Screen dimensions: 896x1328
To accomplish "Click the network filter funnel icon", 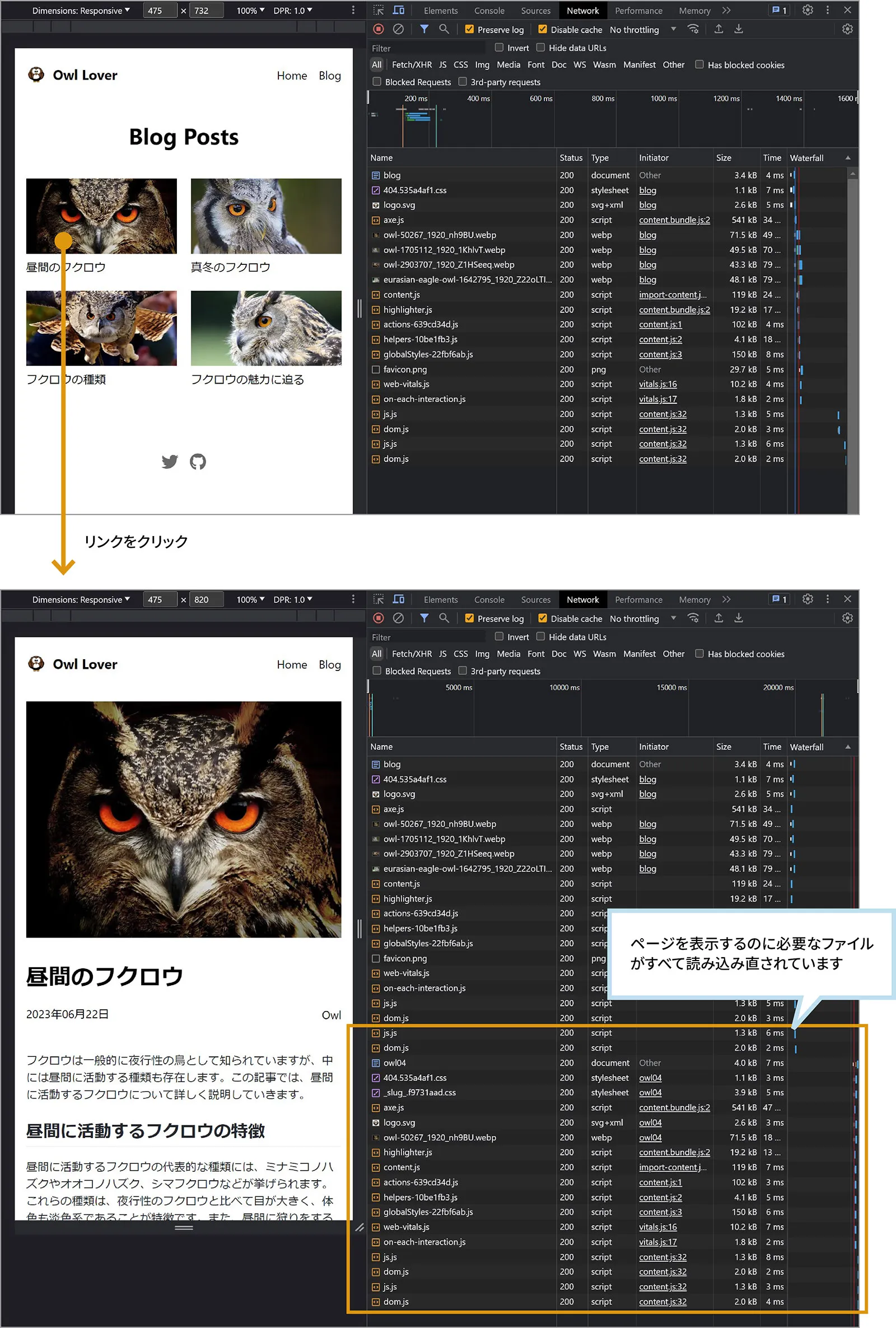I will coord(424,29).
